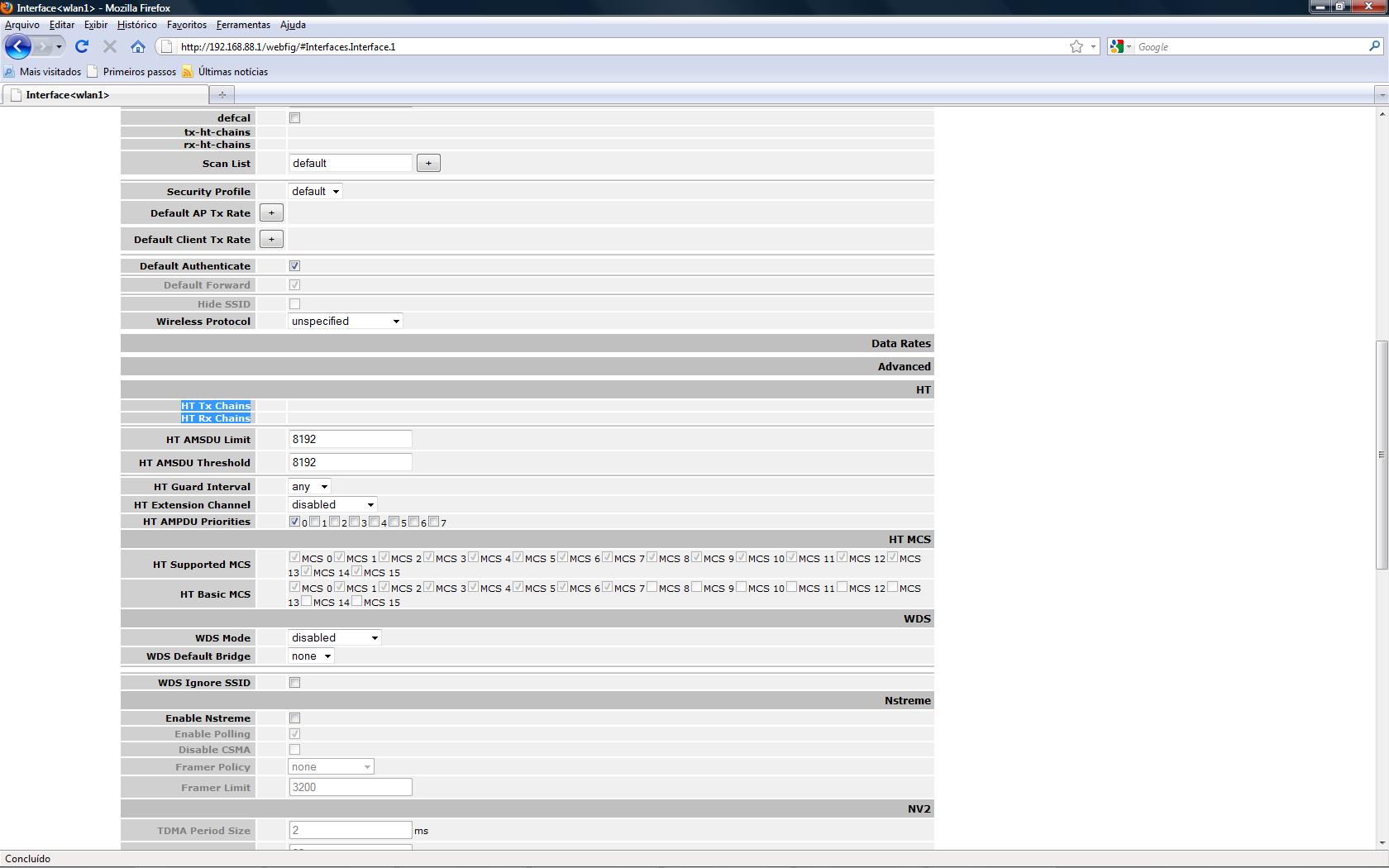Open Mais visitados bookmark
This screenshot has width=1389, height=868.
pyautogui.click(x=43, y=71)
